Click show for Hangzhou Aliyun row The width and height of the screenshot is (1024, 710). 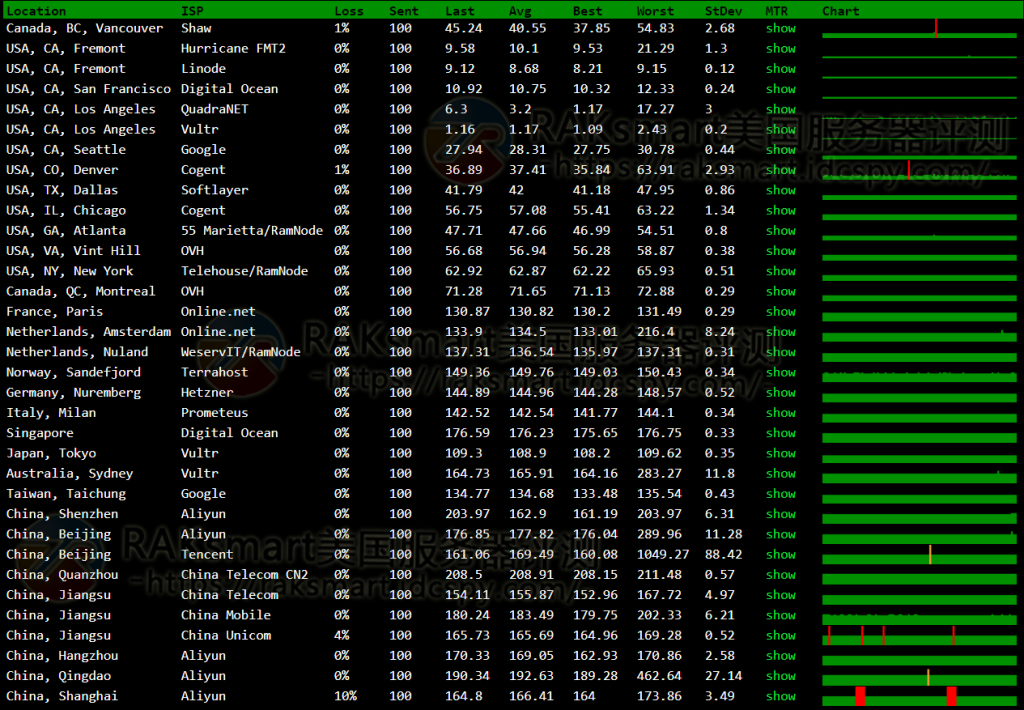coord(780,656)
